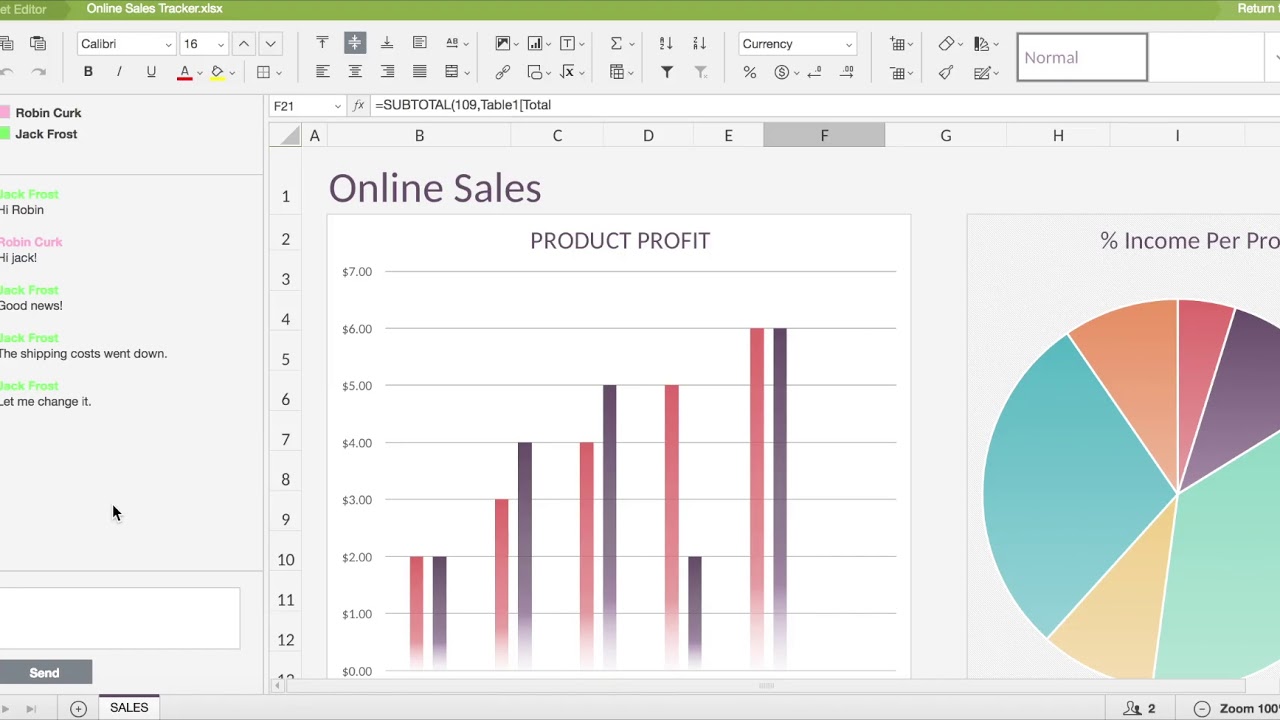Image resolution: width=1280 pixels, height=720 pixels.
Task: Select all cells corner button
Action: (x=286, y=135)
